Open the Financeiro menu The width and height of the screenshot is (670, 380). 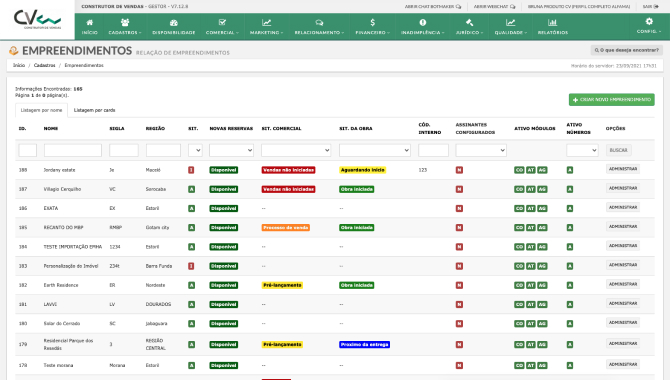click(372, 27)
